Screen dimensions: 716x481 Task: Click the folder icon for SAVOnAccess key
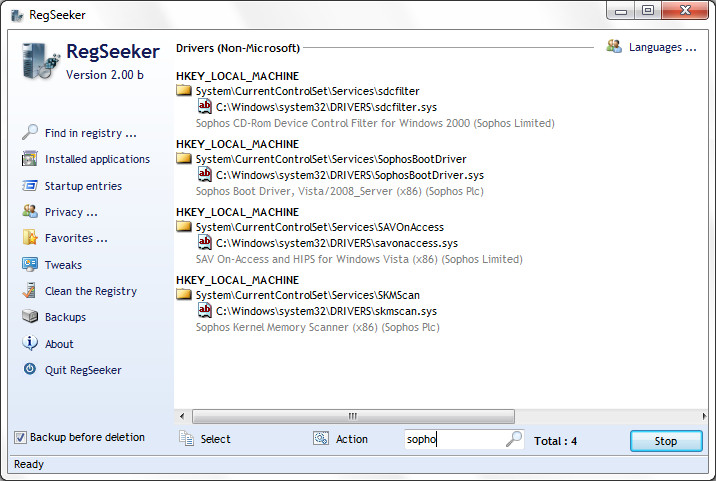(184, 227)
